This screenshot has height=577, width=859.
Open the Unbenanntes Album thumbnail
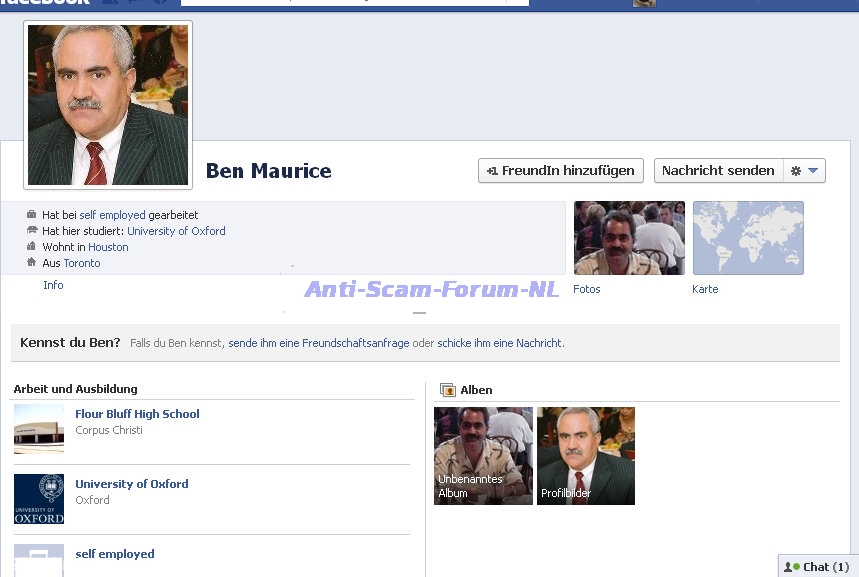tap(483, 455)
